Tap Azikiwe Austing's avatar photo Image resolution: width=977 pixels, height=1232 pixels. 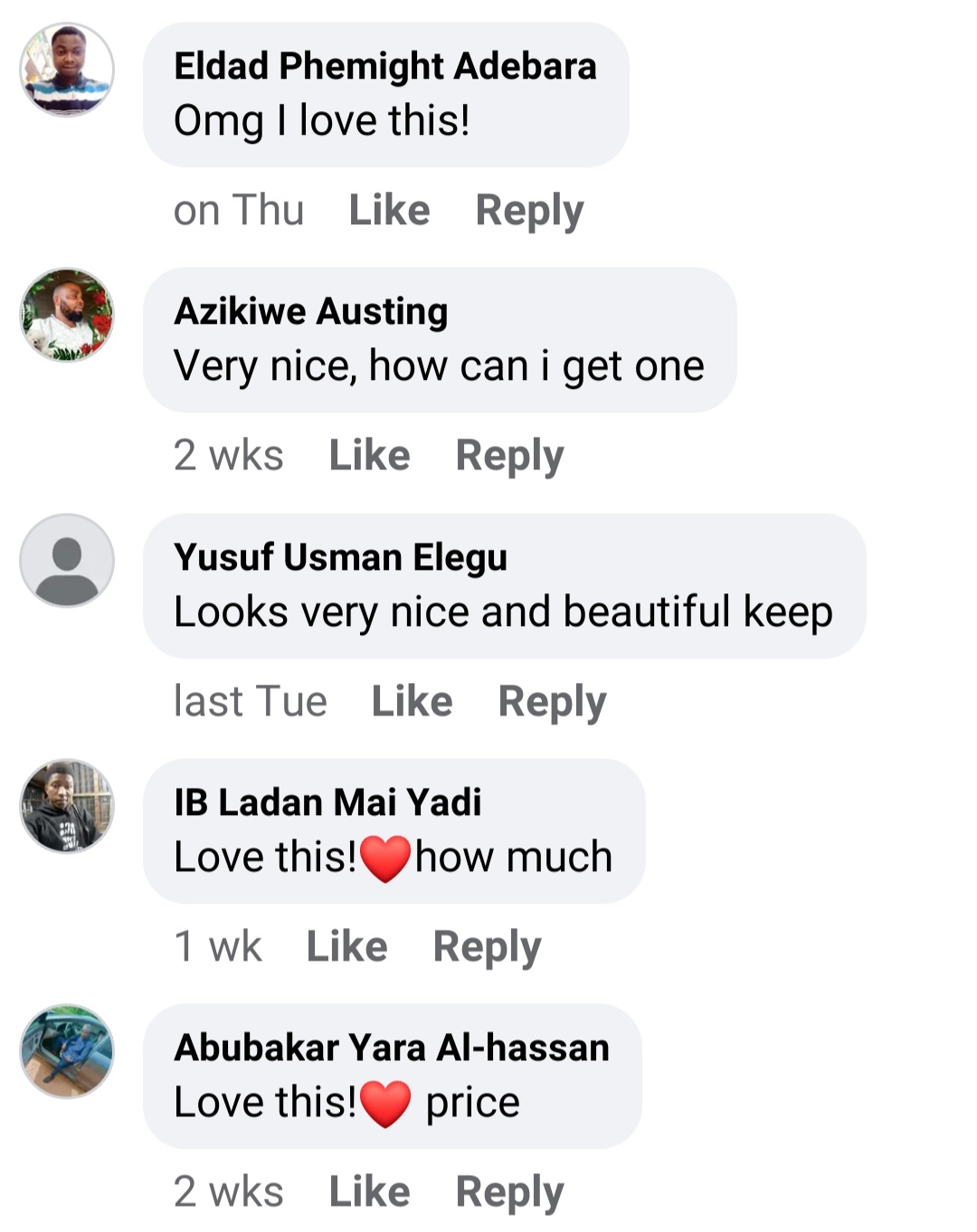[x=67, y=315]
